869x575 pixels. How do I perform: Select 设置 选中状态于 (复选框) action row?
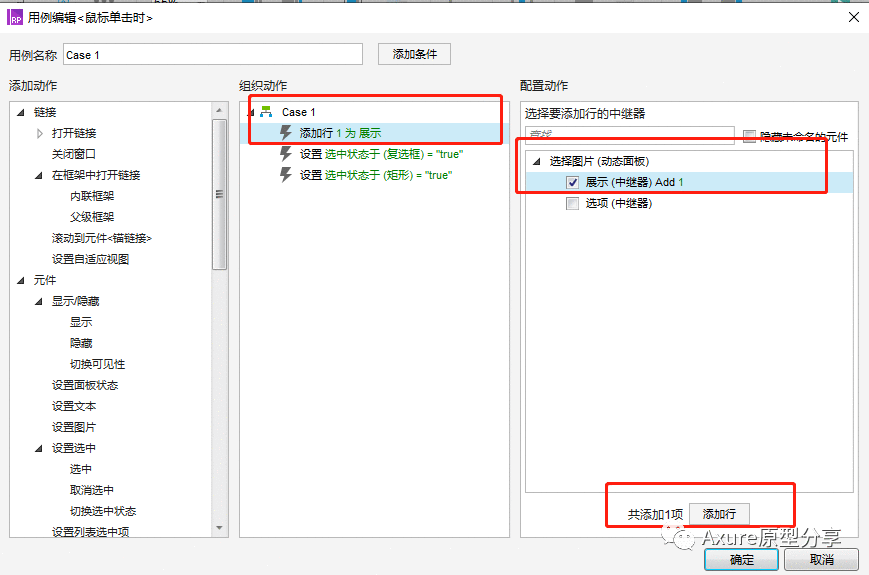click(x=374, y=154)
